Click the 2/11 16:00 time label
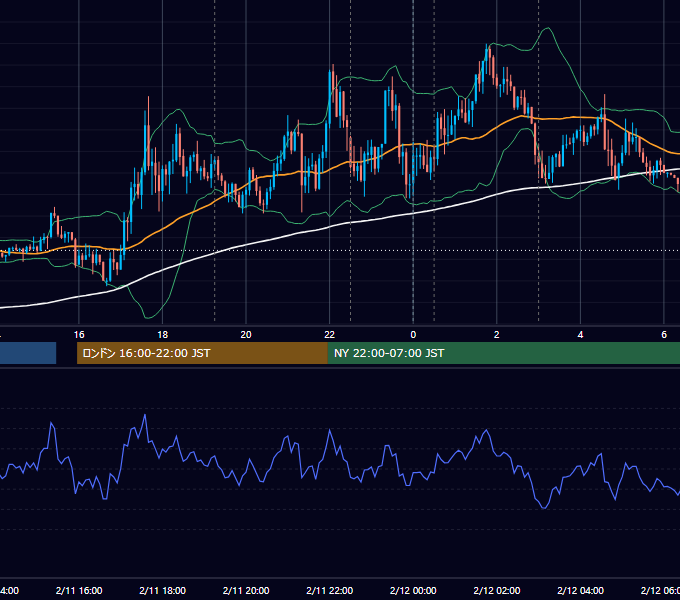 [79, 590]
